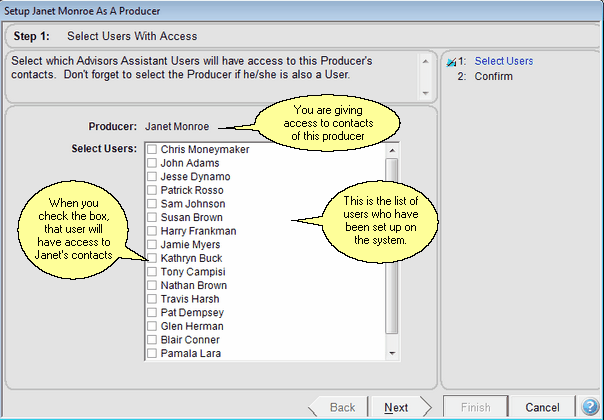Check the Pat Dempsey checkbox
The width and height of the screenshot is (604, 420).
point(152,312)
